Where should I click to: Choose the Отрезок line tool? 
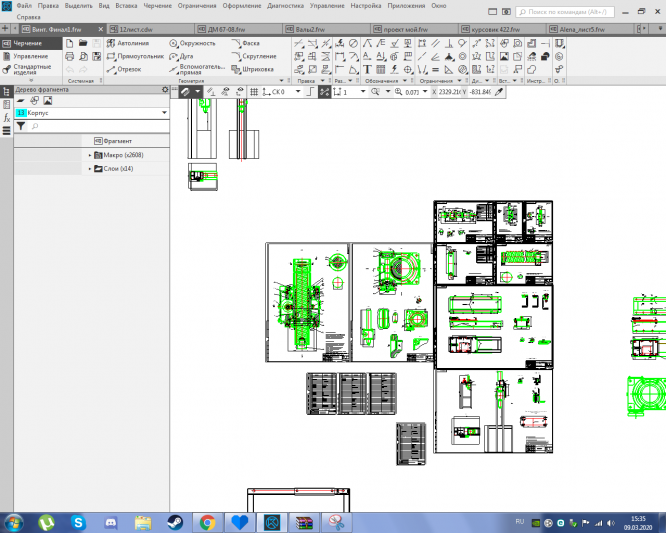click(124, 69)
